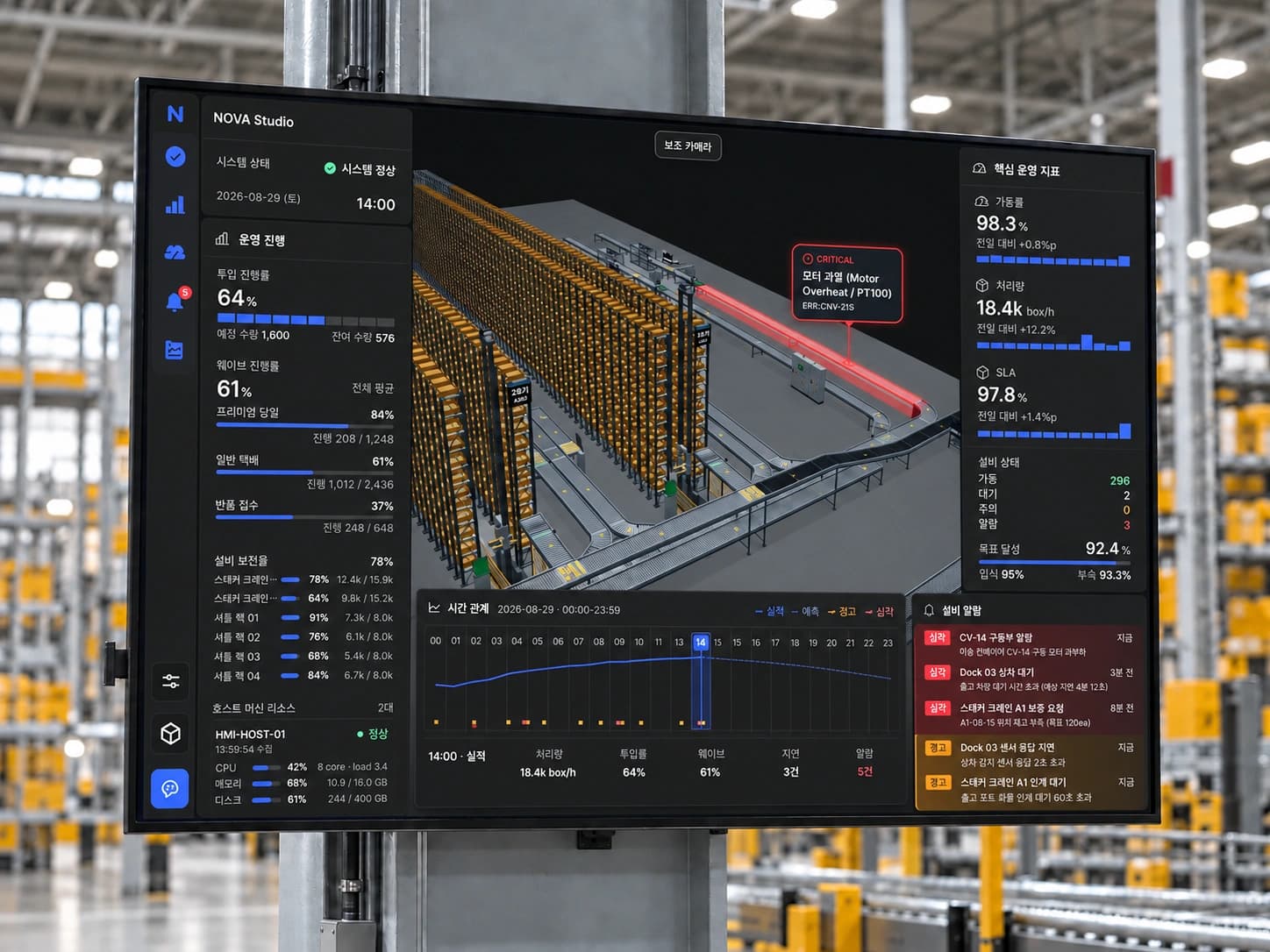Click the 예측 legend entry in timeline
Image resolution: width=1270 pixels, height=952 pixels.
coord(805,612)
